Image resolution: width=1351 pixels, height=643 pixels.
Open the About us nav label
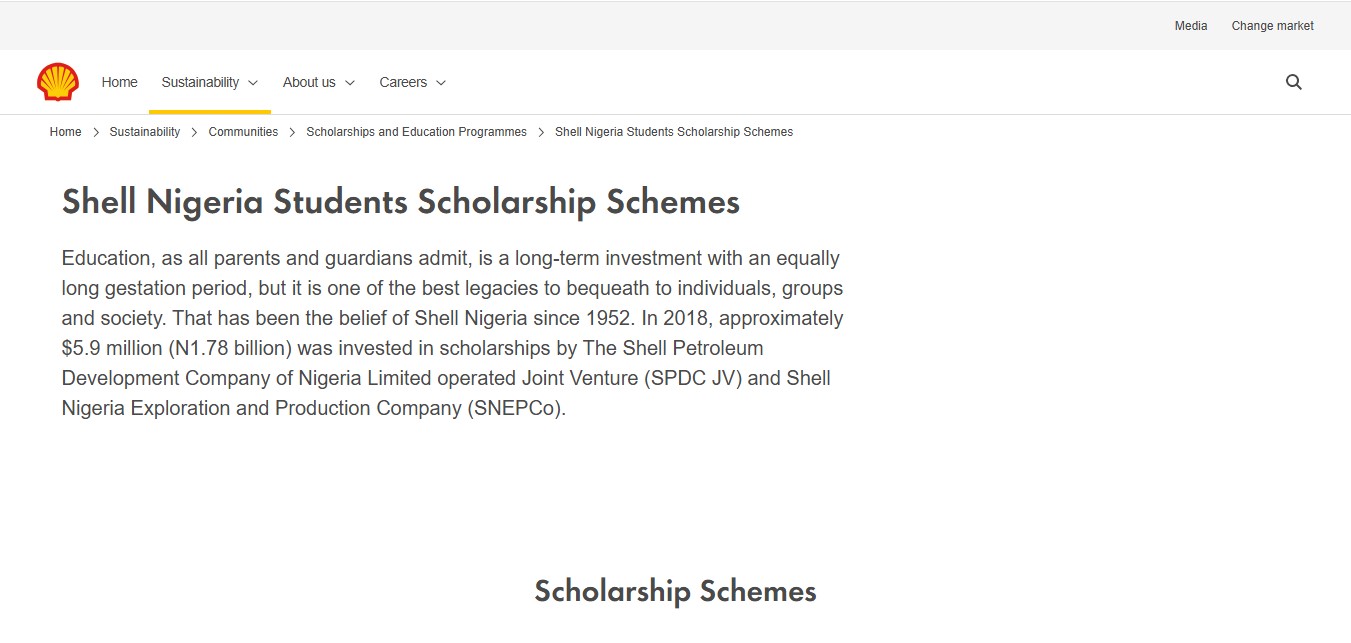(309, 82)
